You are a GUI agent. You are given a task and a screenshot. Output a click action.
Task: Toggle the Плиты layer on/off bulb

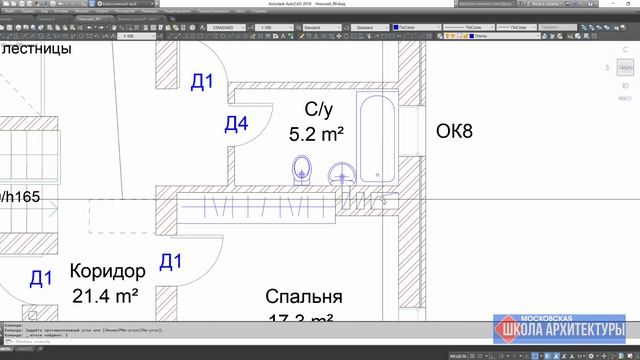pyautogui.click(x=447, y=36)
